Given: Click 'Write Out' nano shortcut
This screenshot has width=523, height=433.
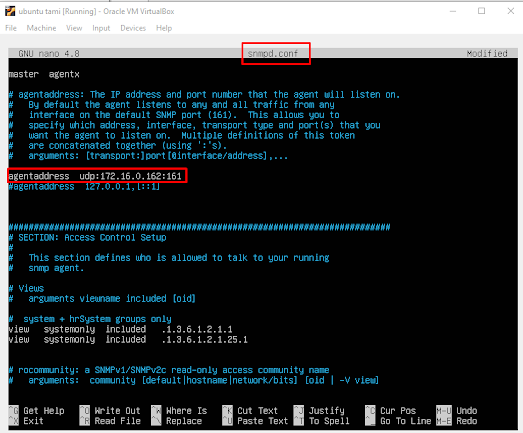Looking at the screenshot, I should [110, 410].
